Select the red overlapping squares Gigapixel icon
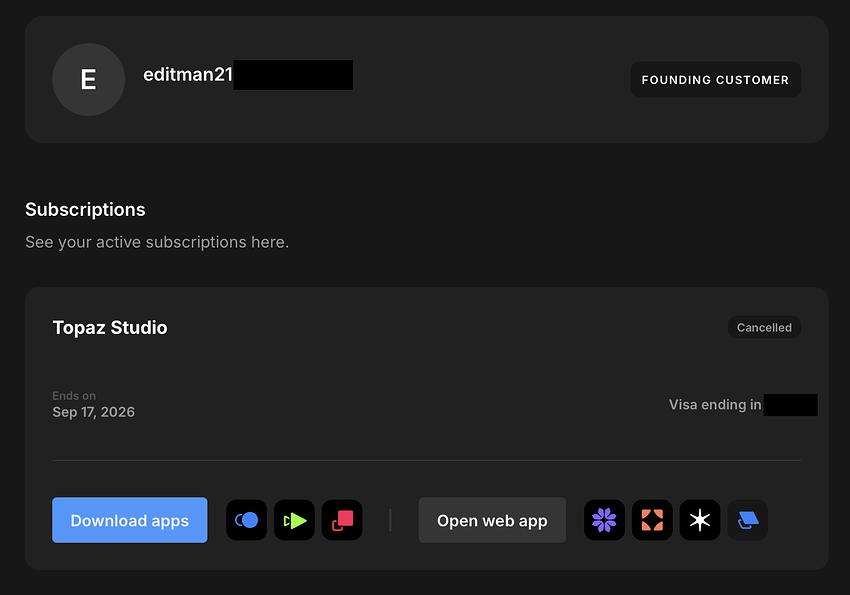The height and width of the screenshot is (595, 850). pos(342,520)
